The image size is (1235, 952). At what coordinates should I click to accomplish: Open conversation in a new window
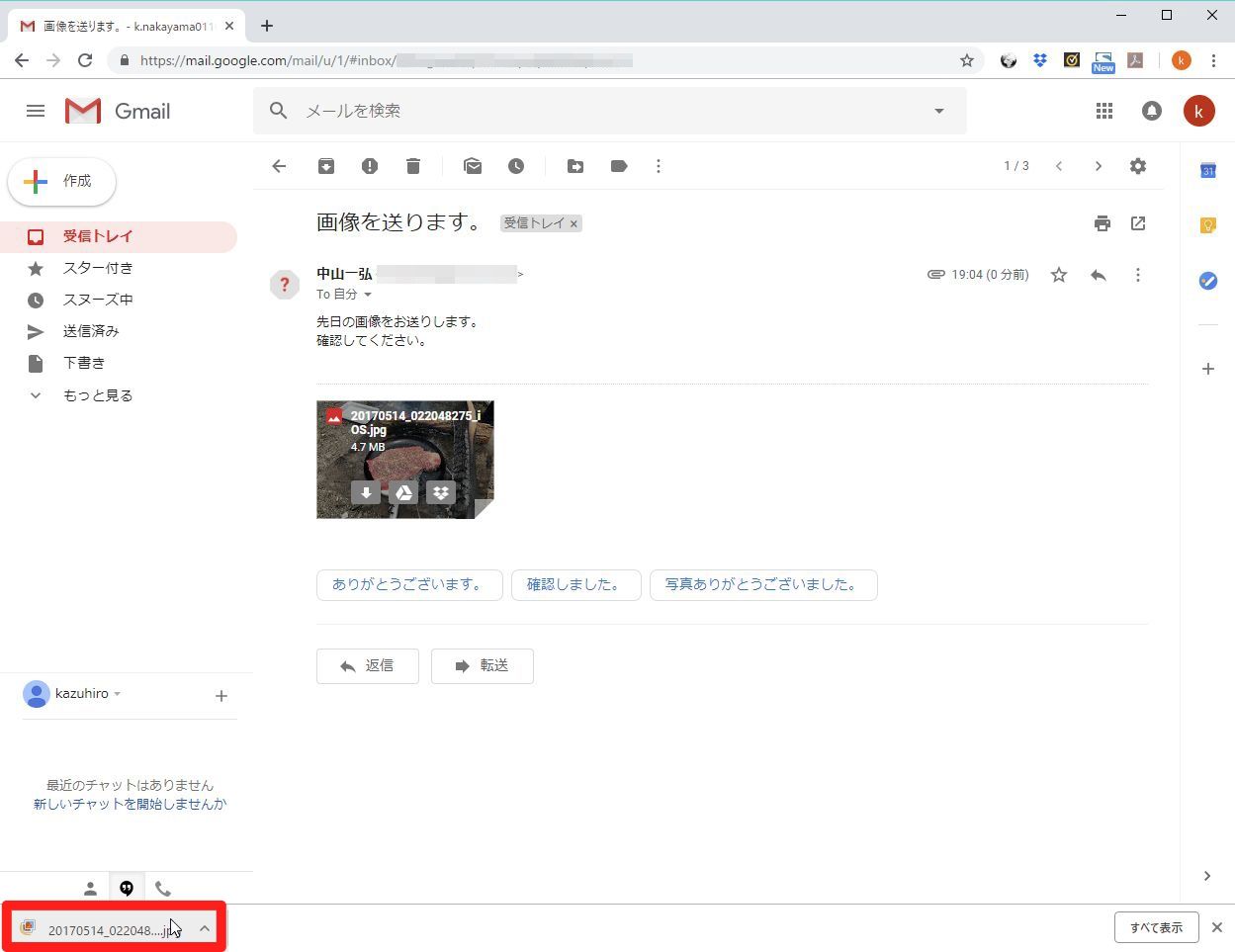(x=1138, y=223)
